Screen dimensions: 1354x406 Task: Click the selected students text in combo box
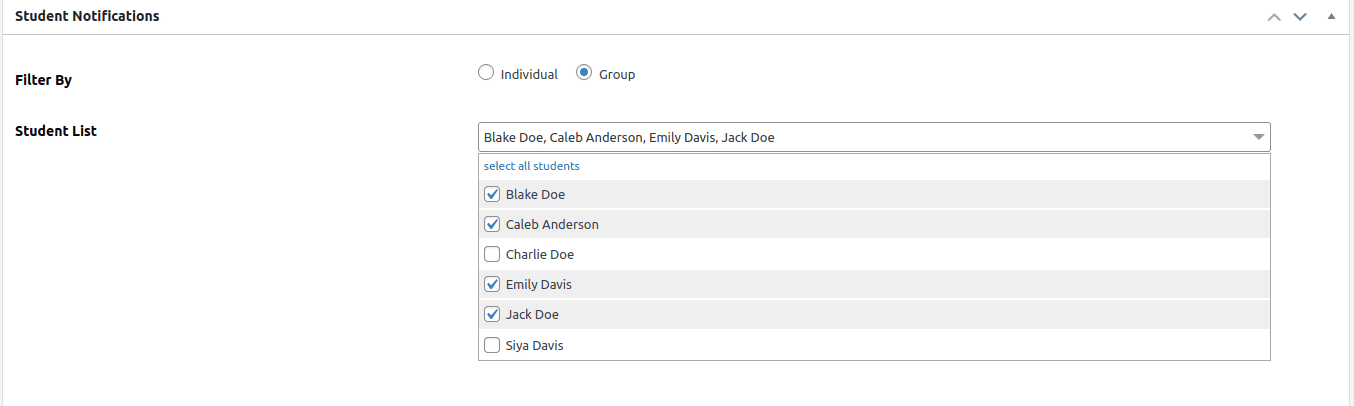tap(629, 138)
